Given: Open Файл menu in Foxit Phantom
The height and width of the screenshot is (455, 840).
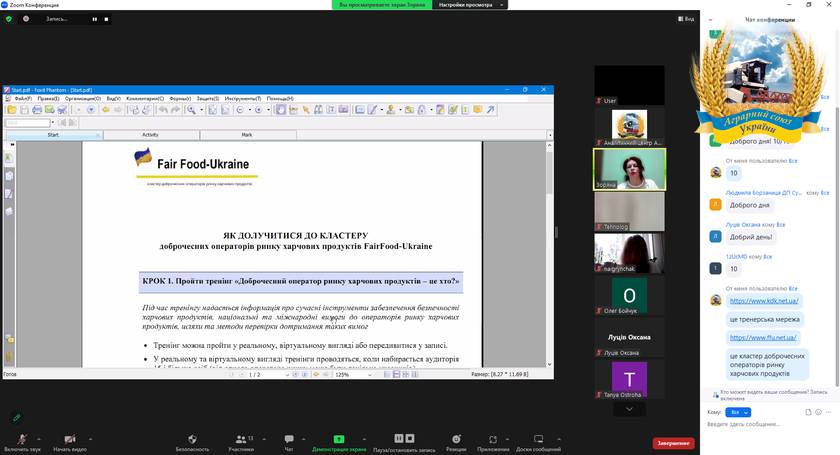Looking at the screenshot, I should coord(23,99).
